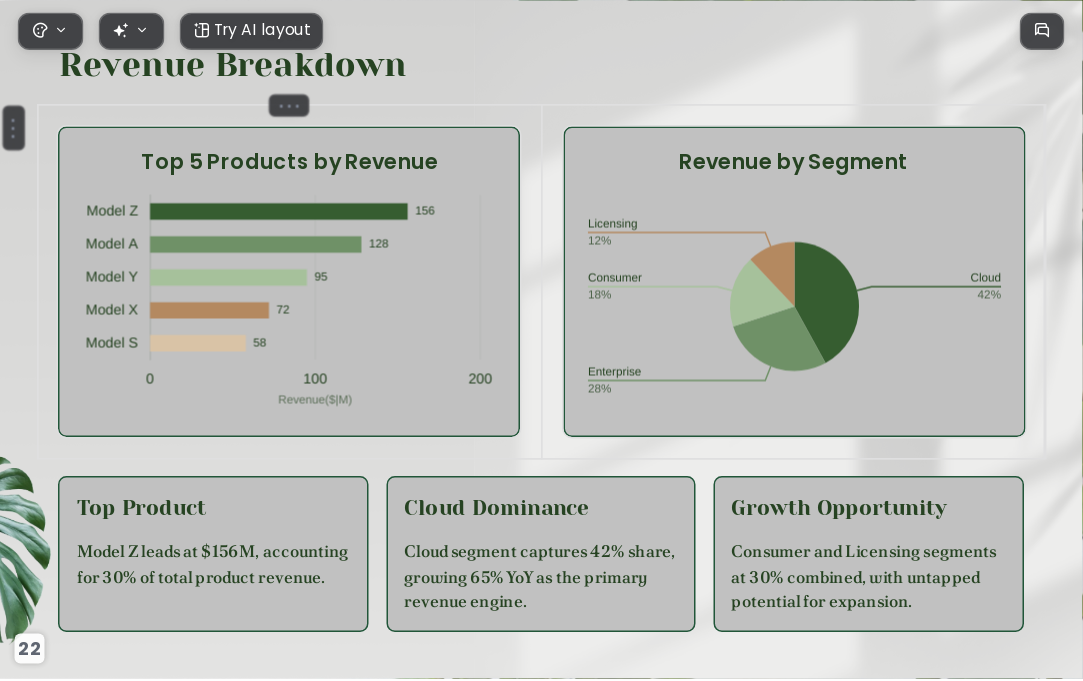Click the Licensing label in pie chart

coord(613,224)
